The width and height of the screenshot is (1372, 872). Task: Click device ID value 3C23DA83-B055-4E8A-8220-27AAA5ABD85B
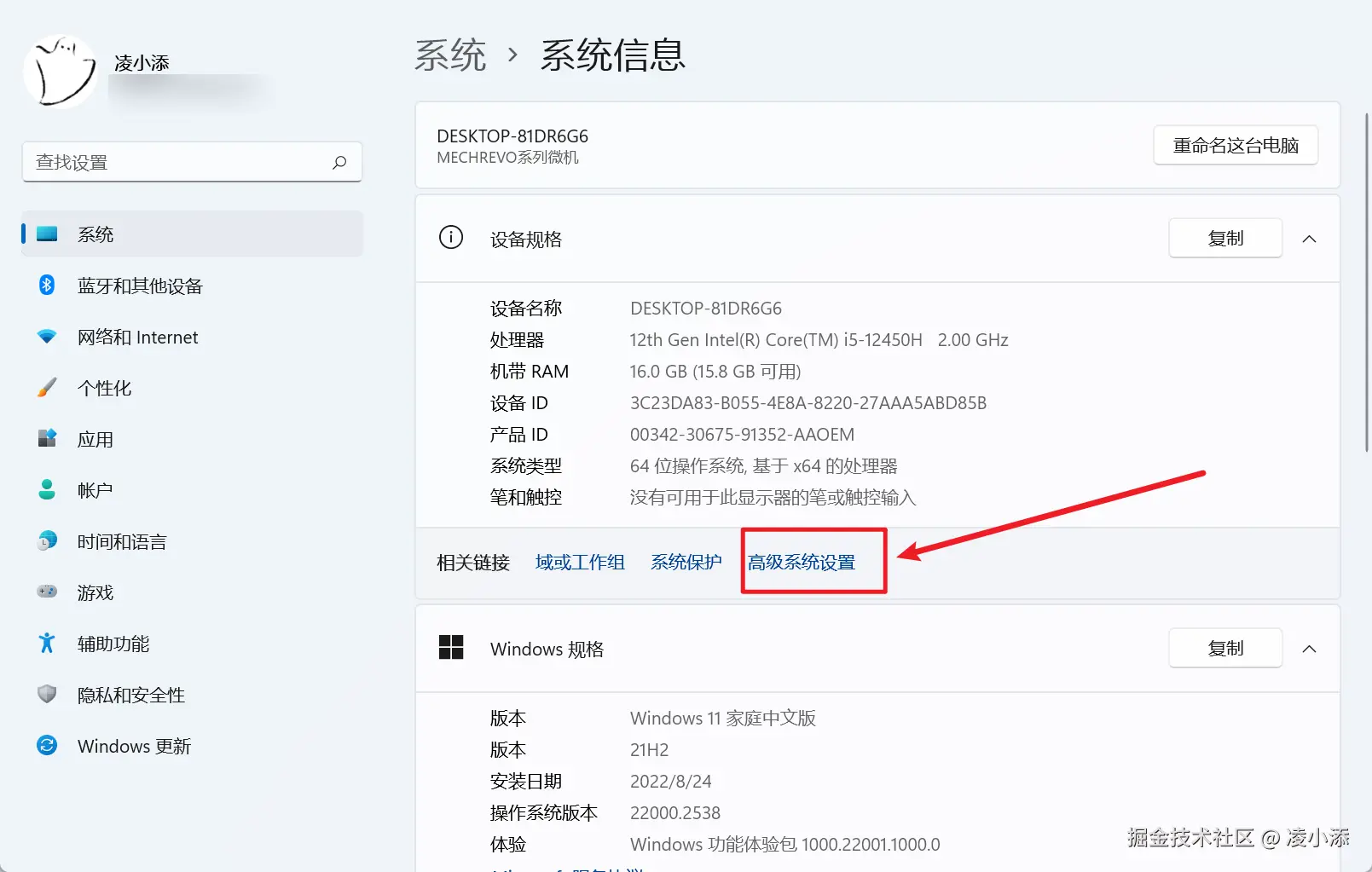[x=808, y=403]
